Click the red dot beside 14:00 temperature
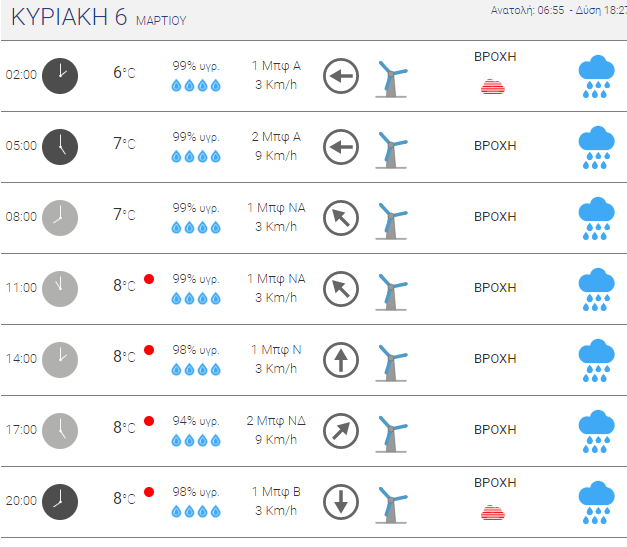The height and width of the screenshot is (547, 627). 149,350
